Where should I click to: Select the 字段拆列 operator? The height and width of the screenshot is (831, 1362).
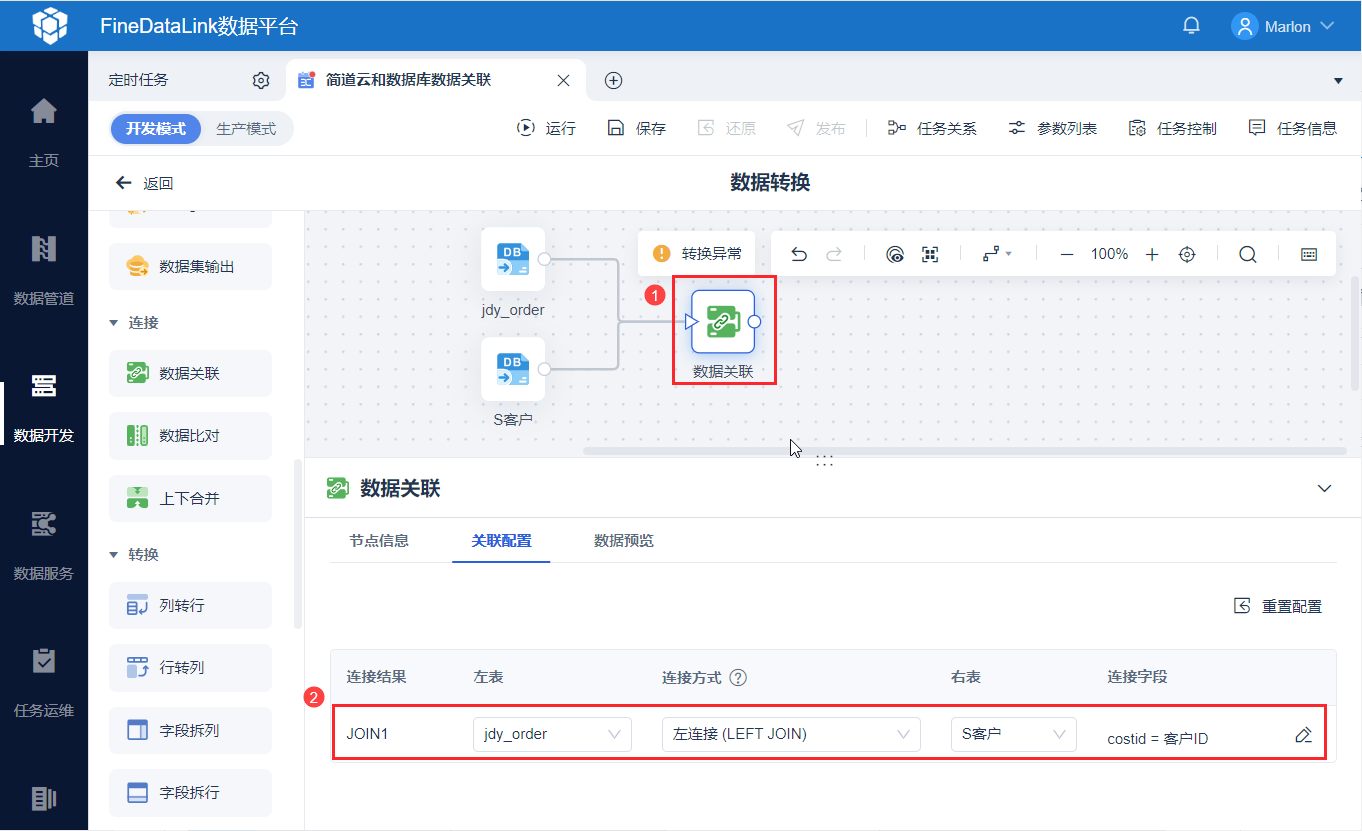pos(190,730)
